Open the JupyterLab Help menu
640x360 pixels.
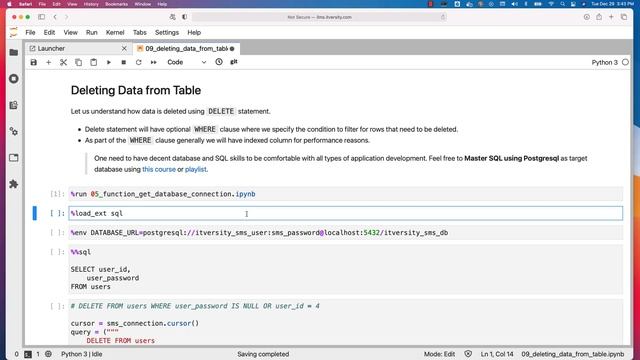[x=194, y=33]
